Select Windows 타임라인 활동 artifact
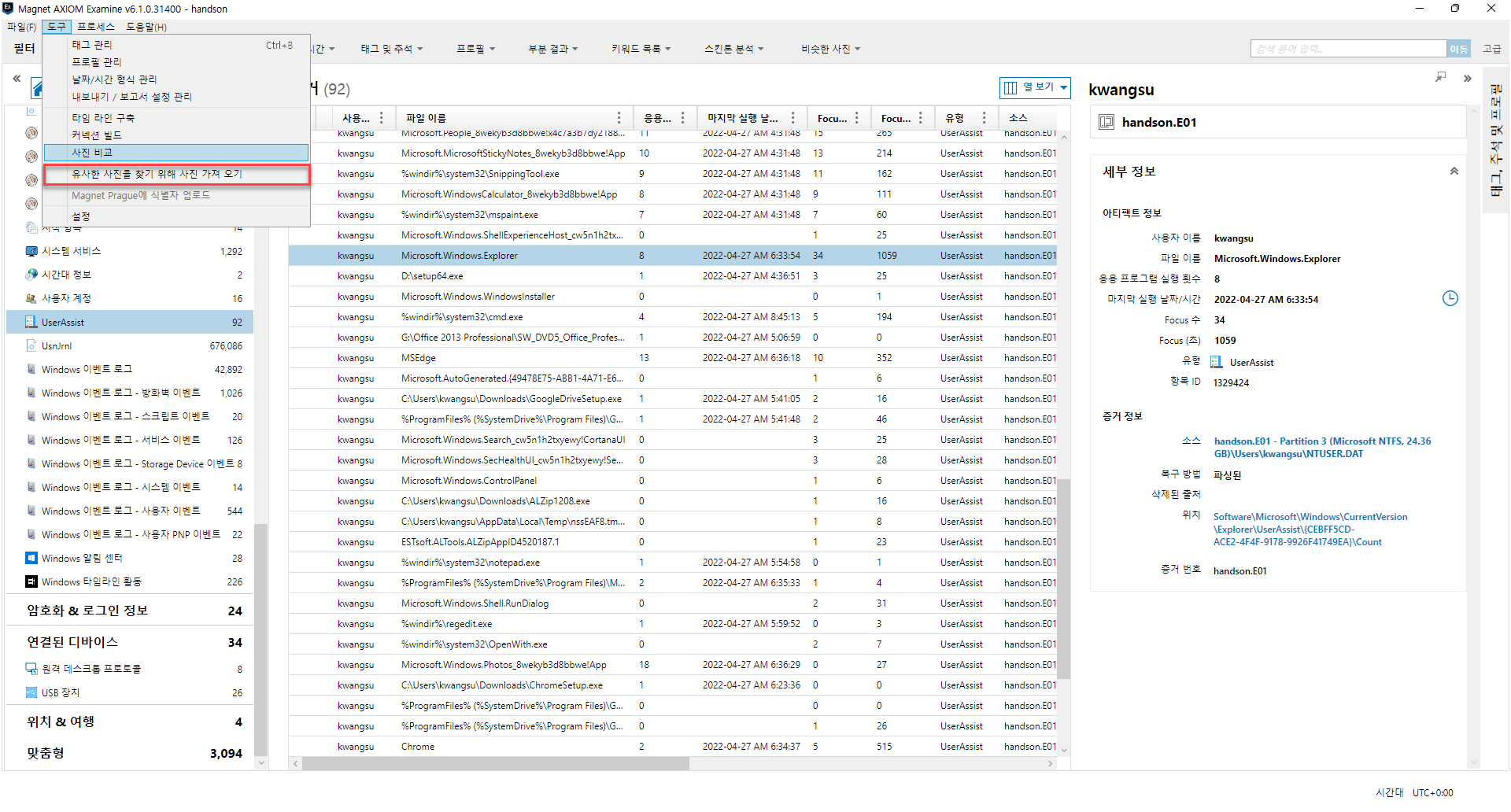The image size is (1511, 812). point(91,581)
